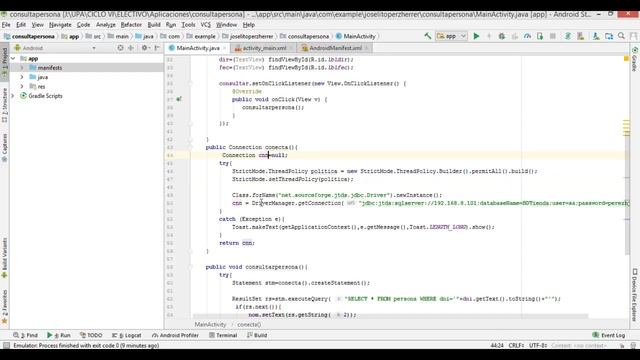
Task: Click the yellow inspection warning indicator
Action: 626,59
